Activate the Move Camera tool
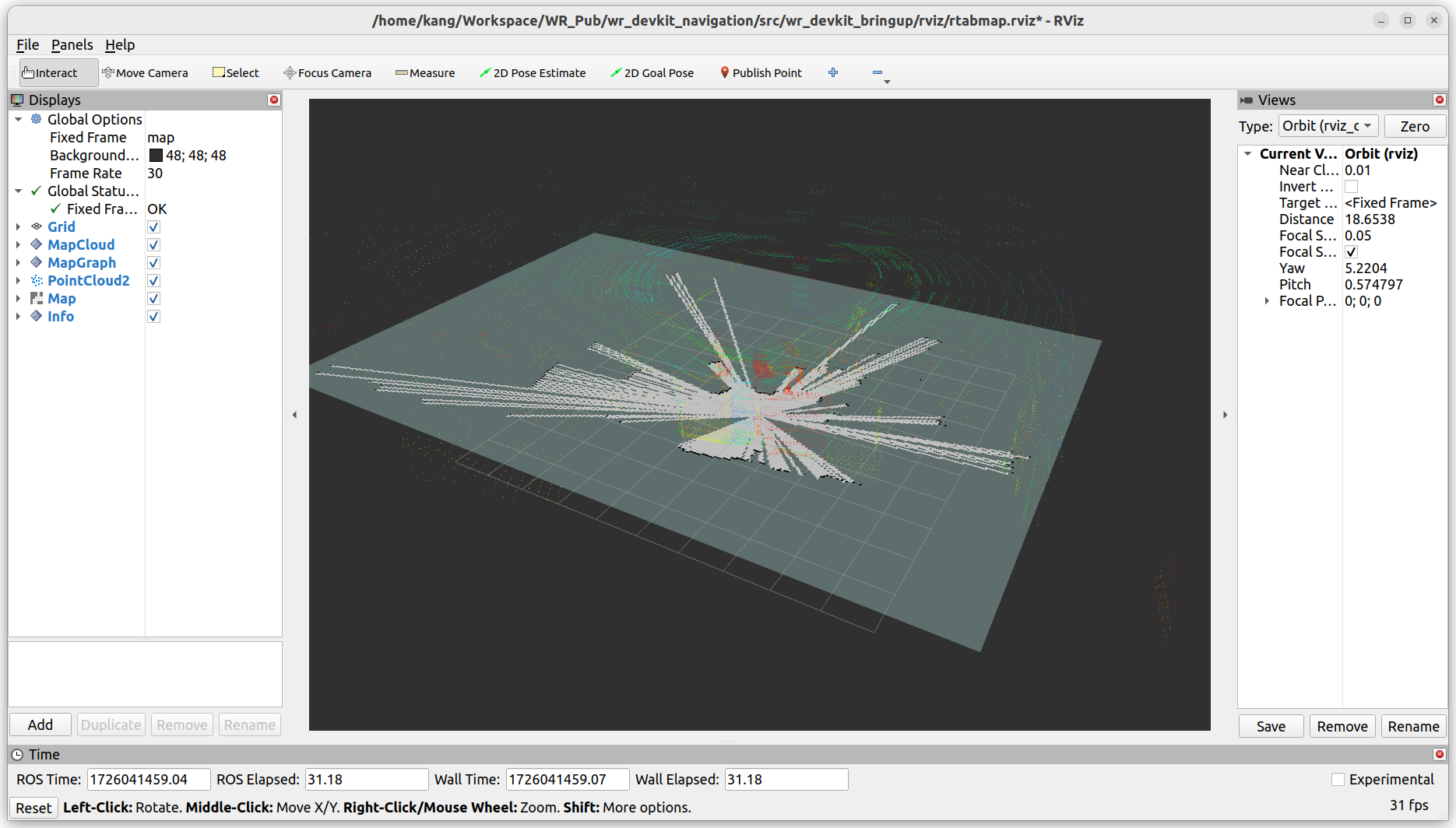The width and height of the screenshot is (1456, 828). [x=146, y=72]
